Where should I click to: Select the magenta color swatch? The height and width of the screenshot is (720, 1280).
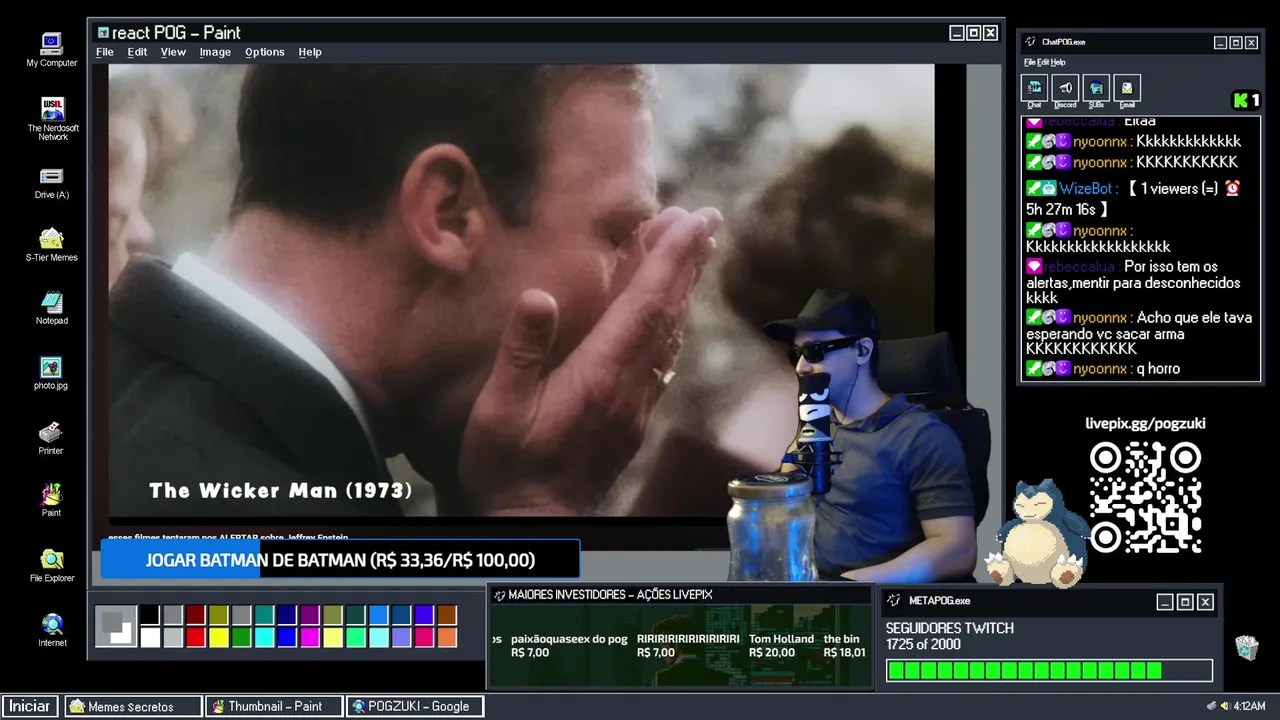click(310, 637)
